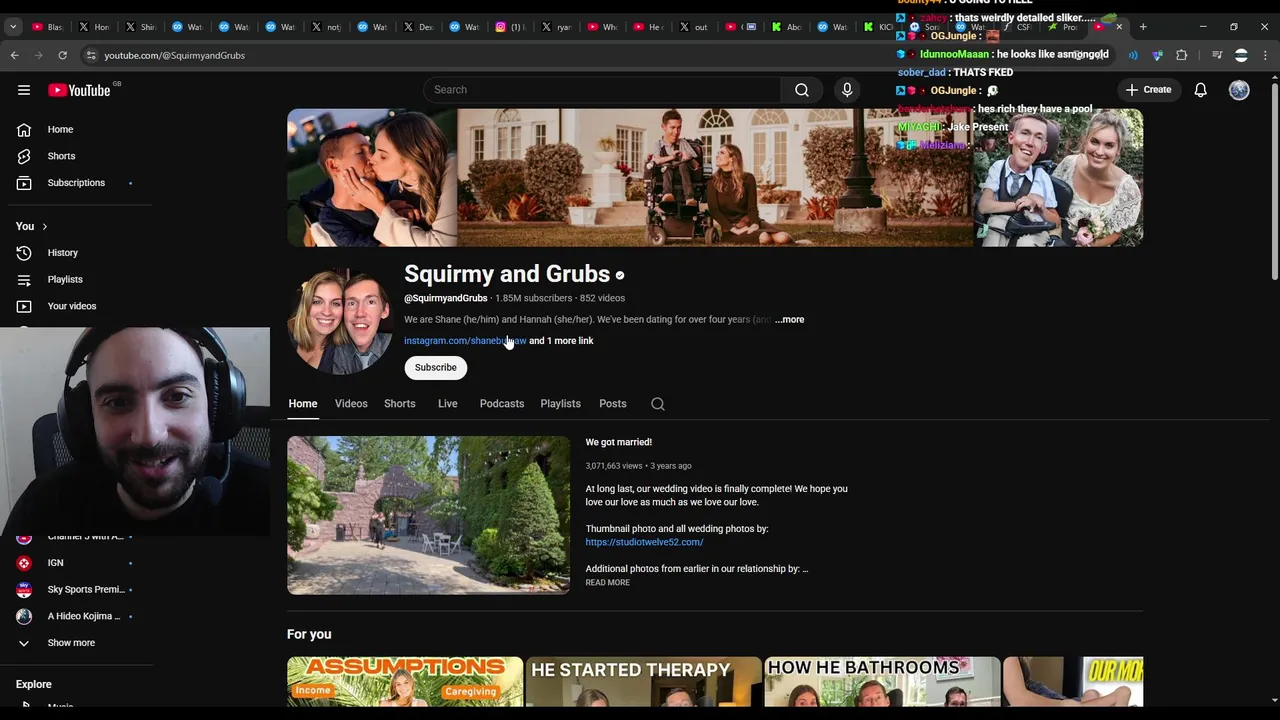1280x720 pixels.
Task: Switch to the Videos tab
Action: point(351,404)
